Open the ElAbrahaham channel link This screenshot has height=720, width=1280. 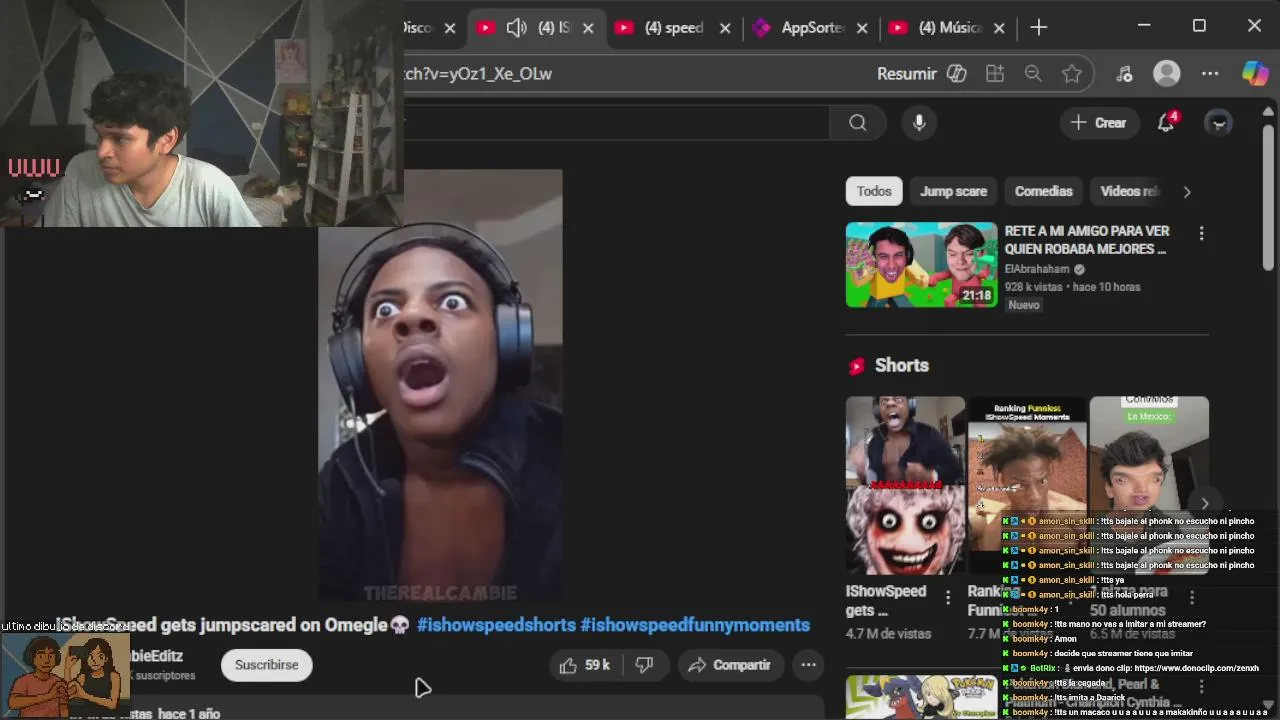1037,269
